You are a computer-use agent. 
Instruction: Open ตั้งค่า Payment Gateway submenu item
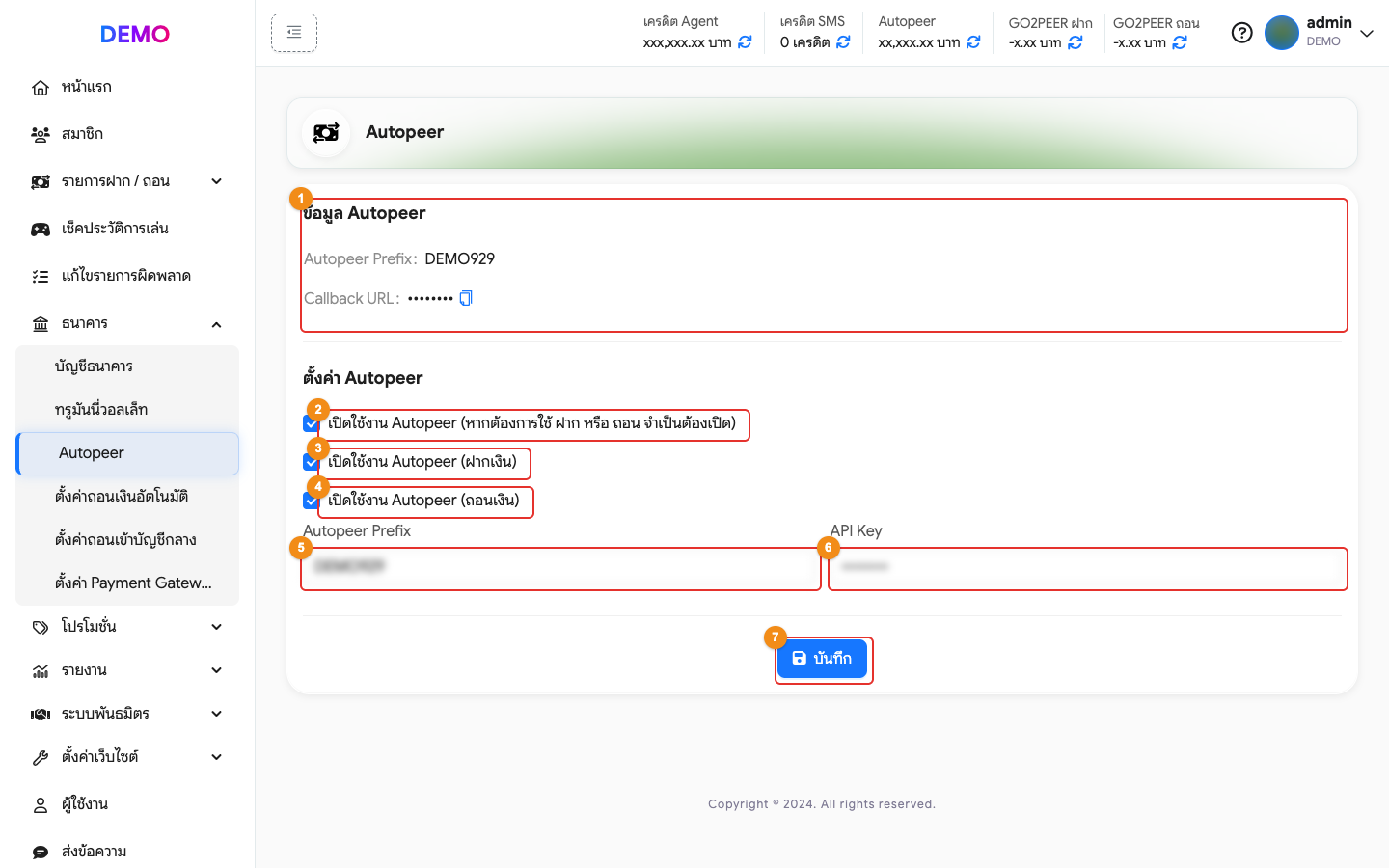pos(127,583)
